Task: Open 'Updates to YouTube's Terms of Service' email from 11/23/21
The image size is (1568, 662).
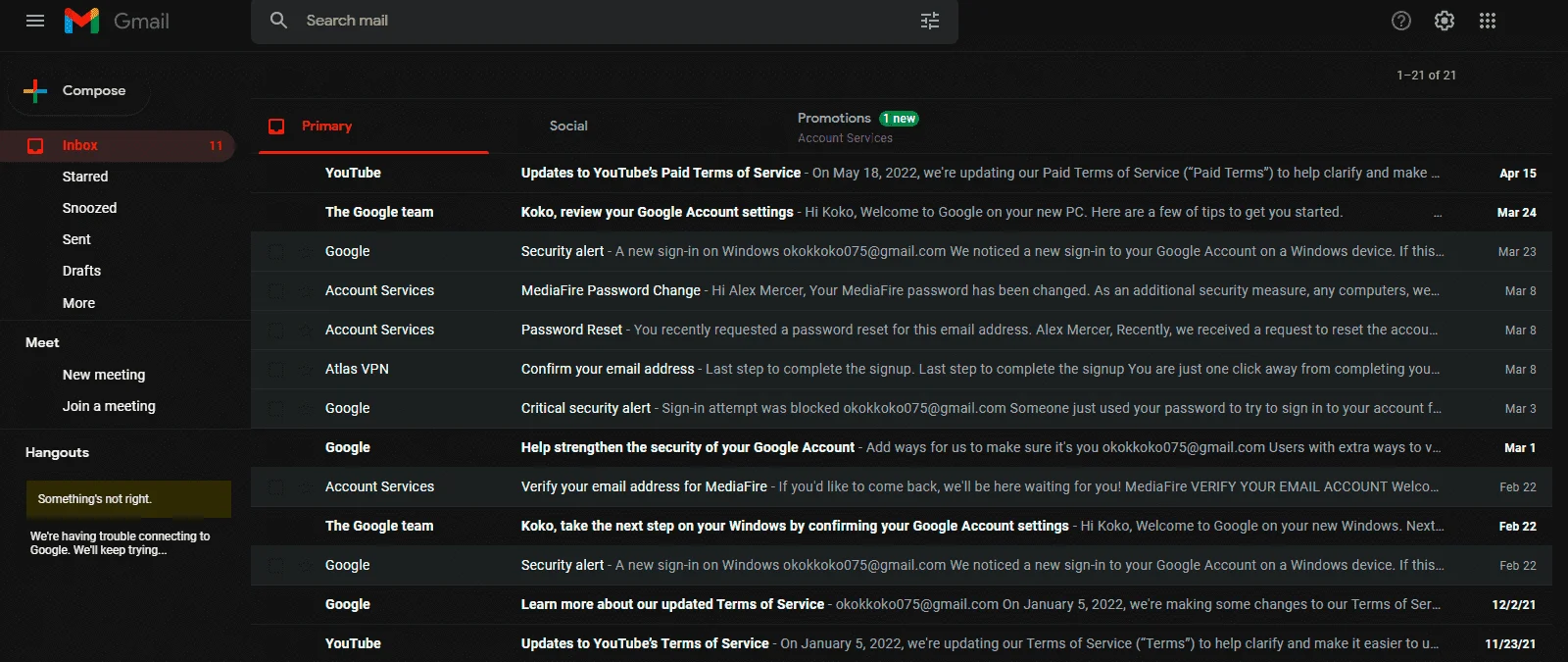Action: (x=902, y=643)
